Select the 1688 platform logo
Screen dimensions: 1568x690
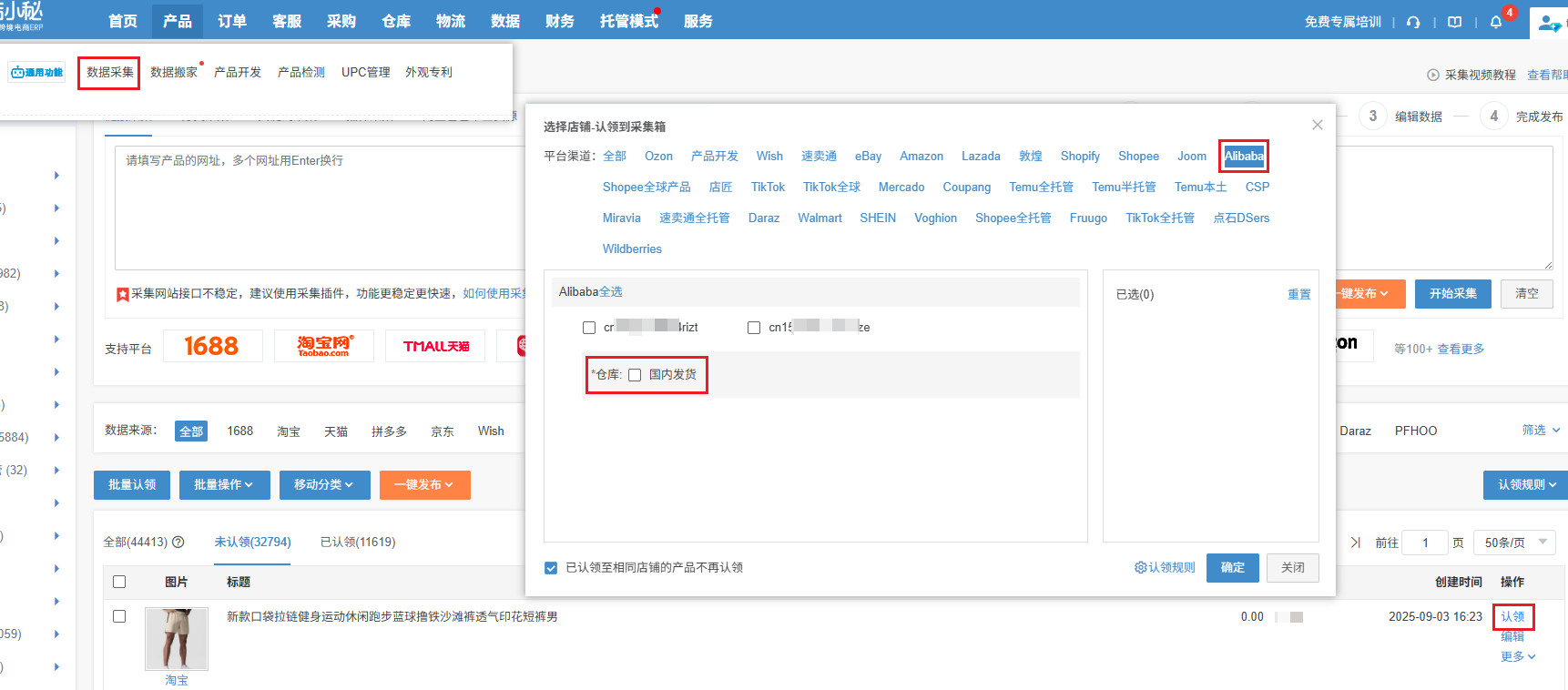[212, 346]
